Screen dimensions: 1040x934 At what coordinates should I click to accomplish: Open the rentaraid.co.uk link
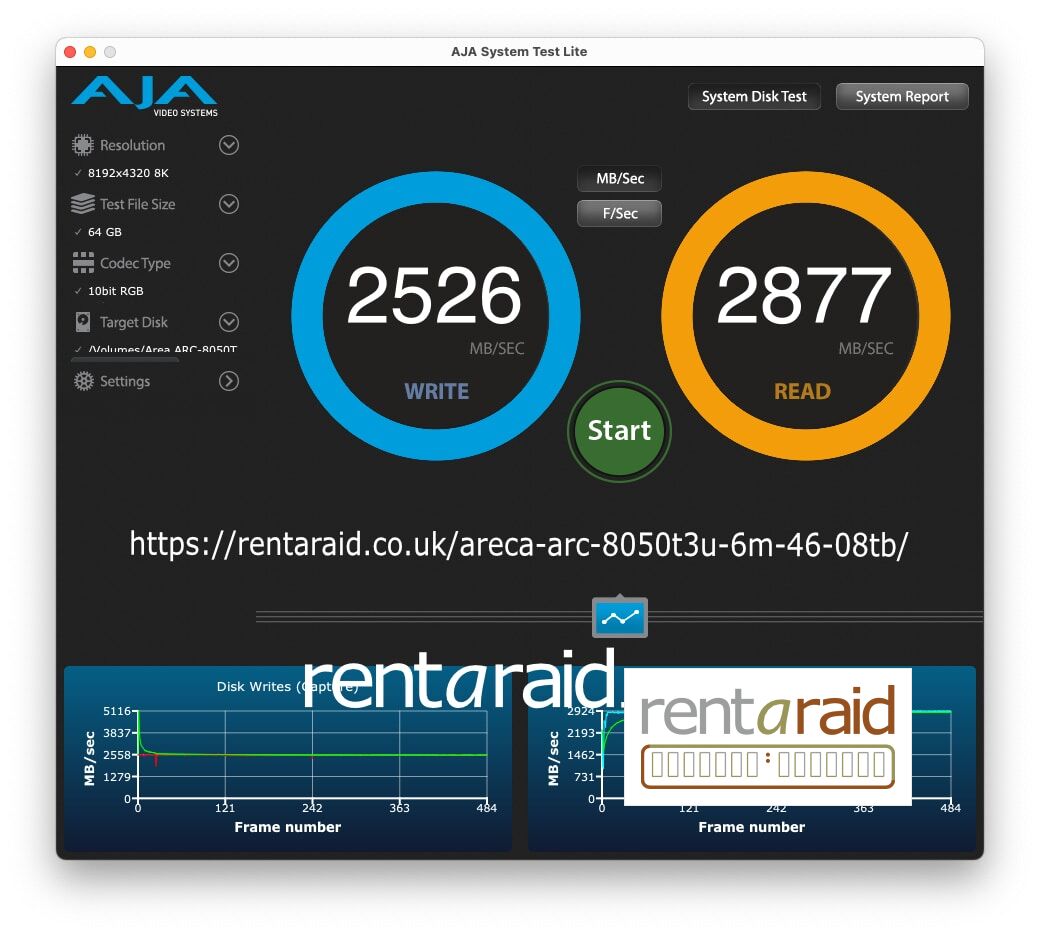[x=519, y=545]
